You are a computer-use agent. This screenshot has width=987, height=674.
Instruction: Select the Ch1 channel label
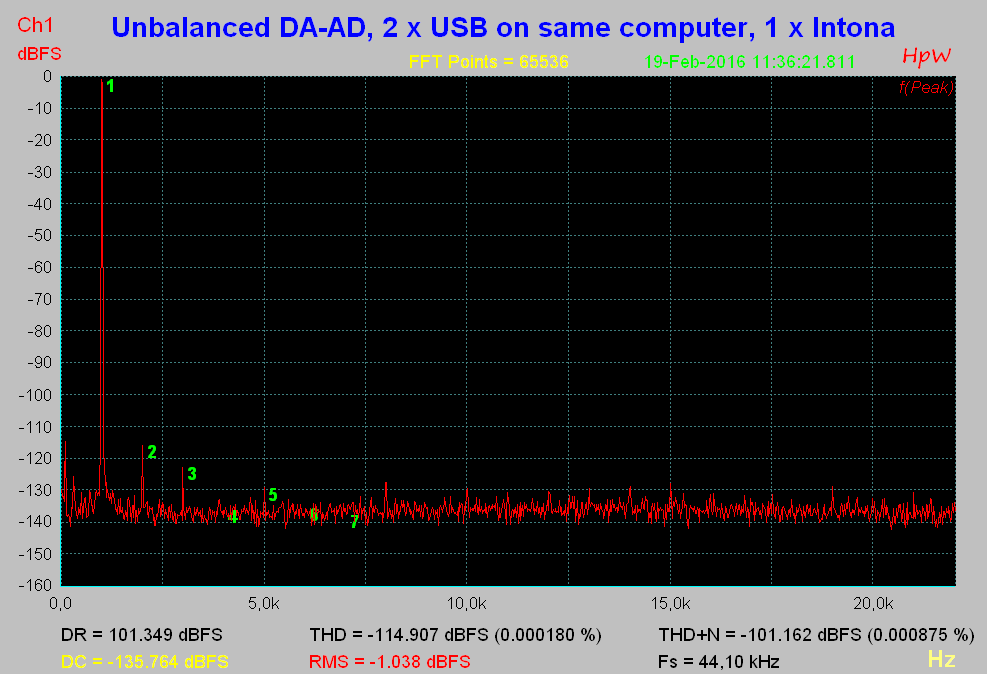point(36,25)
